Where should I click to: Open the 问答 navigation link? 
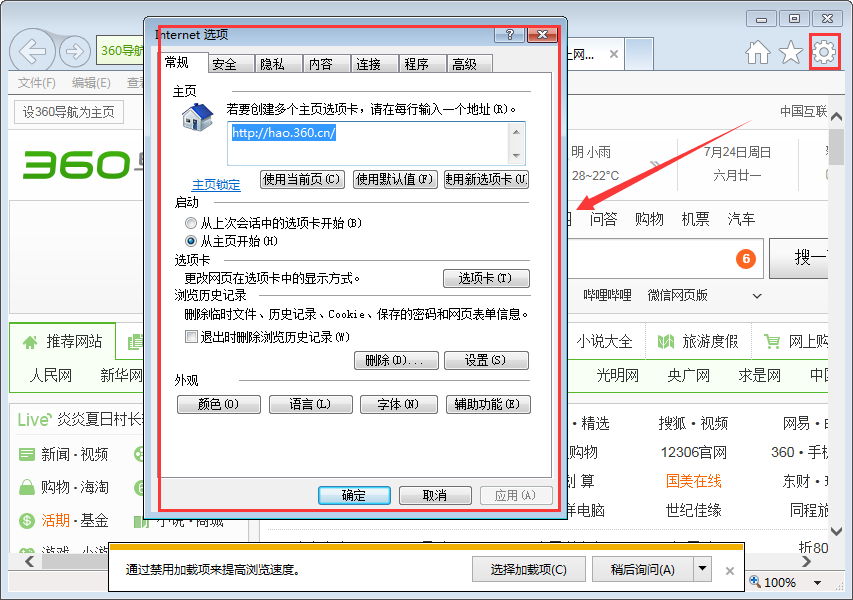[x=604, y=219]
